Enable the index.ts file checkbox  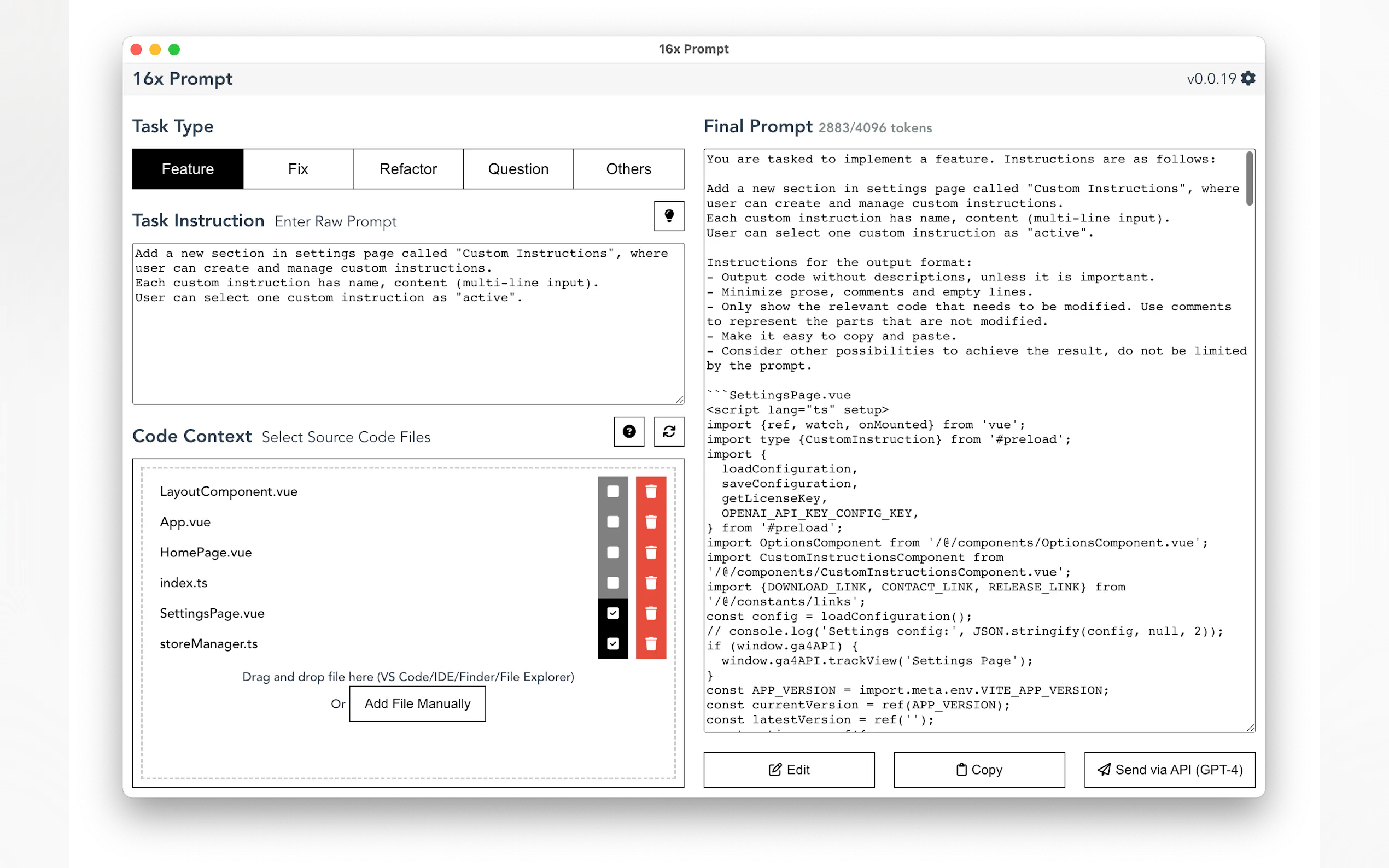coord(612,583)
